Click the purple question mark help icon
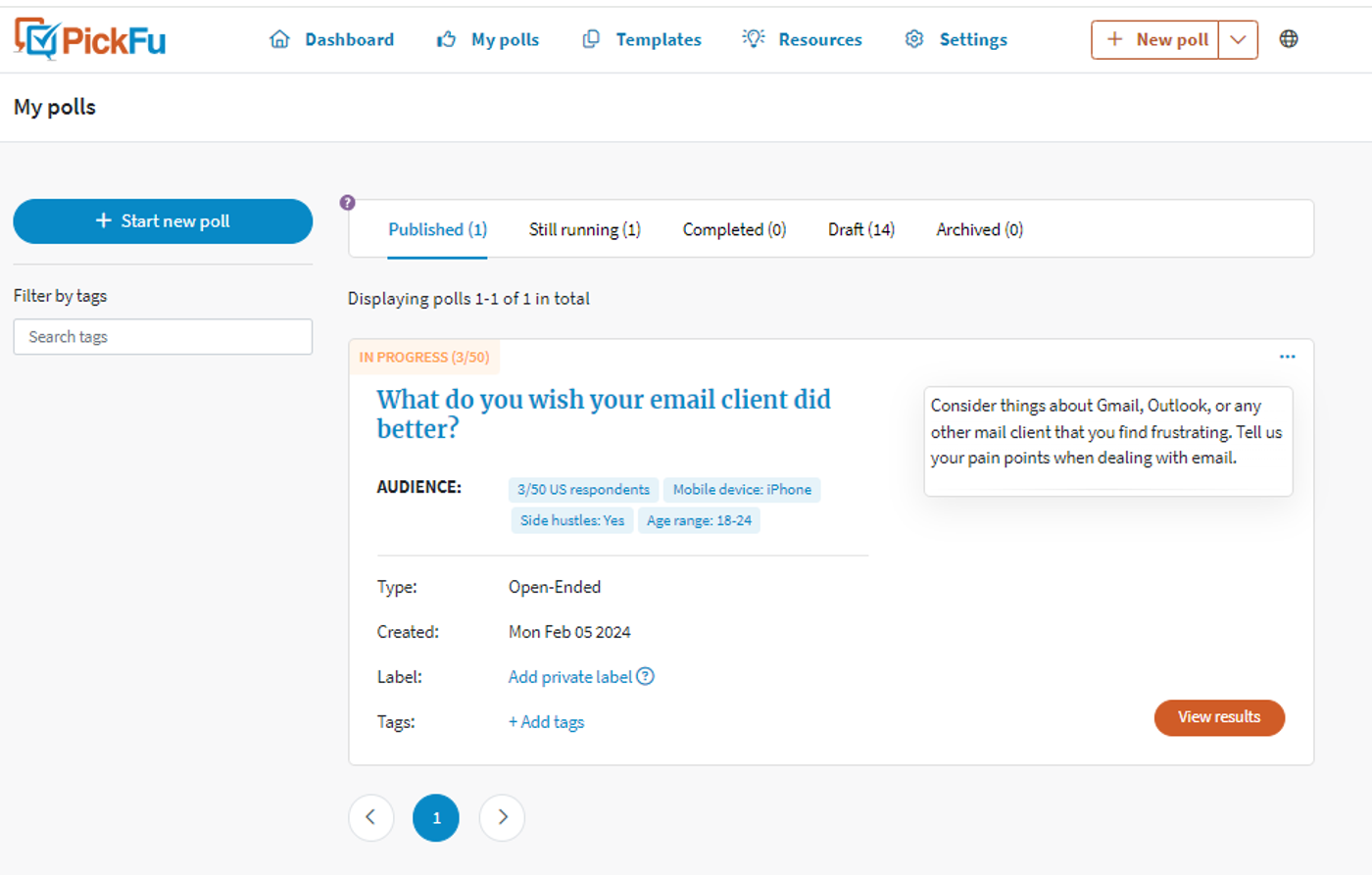This screenshot has height=875, width=1372. pyautogui.click(x=347, y=203)
